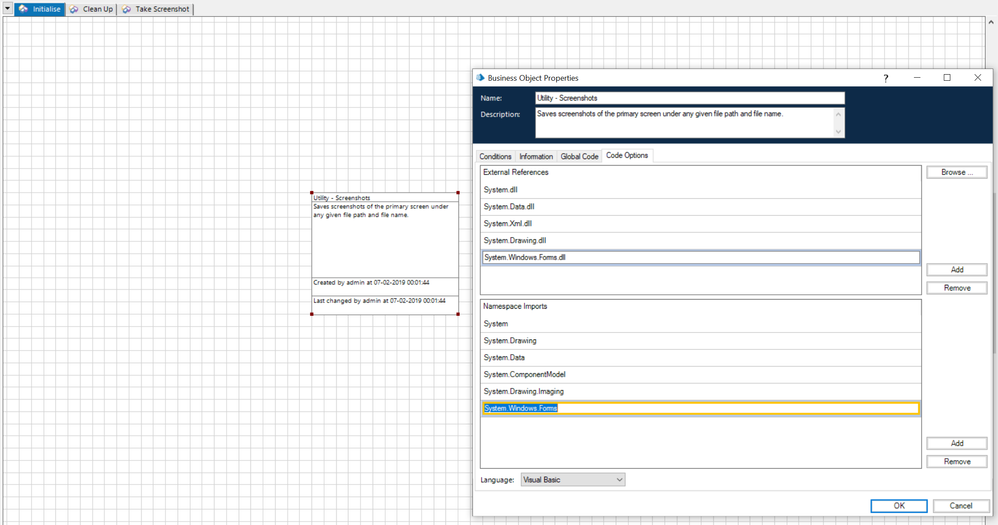Open the Information tab

(536, 156)
